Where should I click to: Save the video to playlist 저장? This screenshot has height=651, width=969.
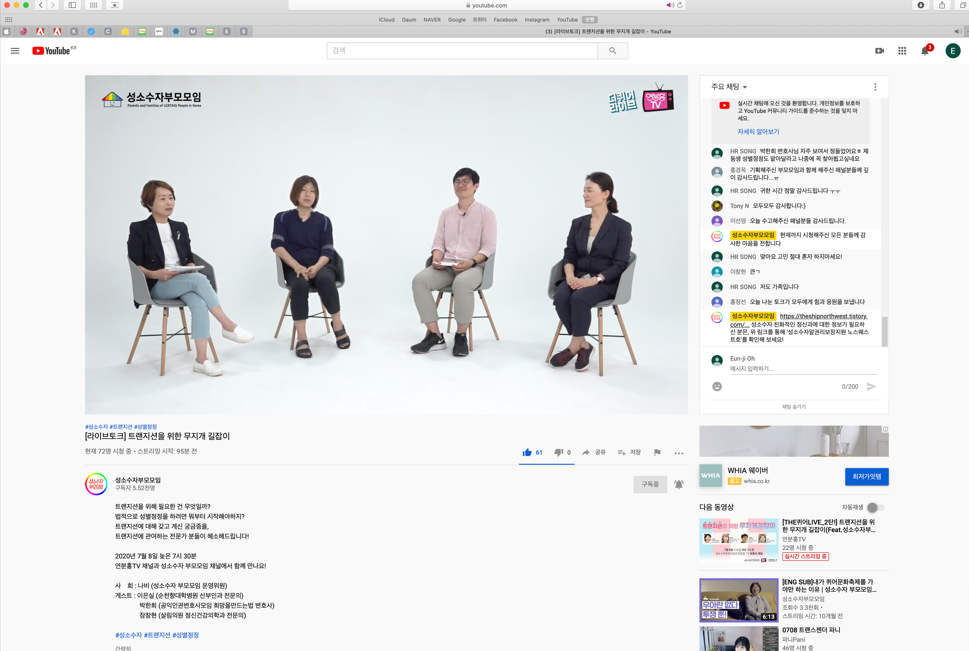(x=629, y=453)
